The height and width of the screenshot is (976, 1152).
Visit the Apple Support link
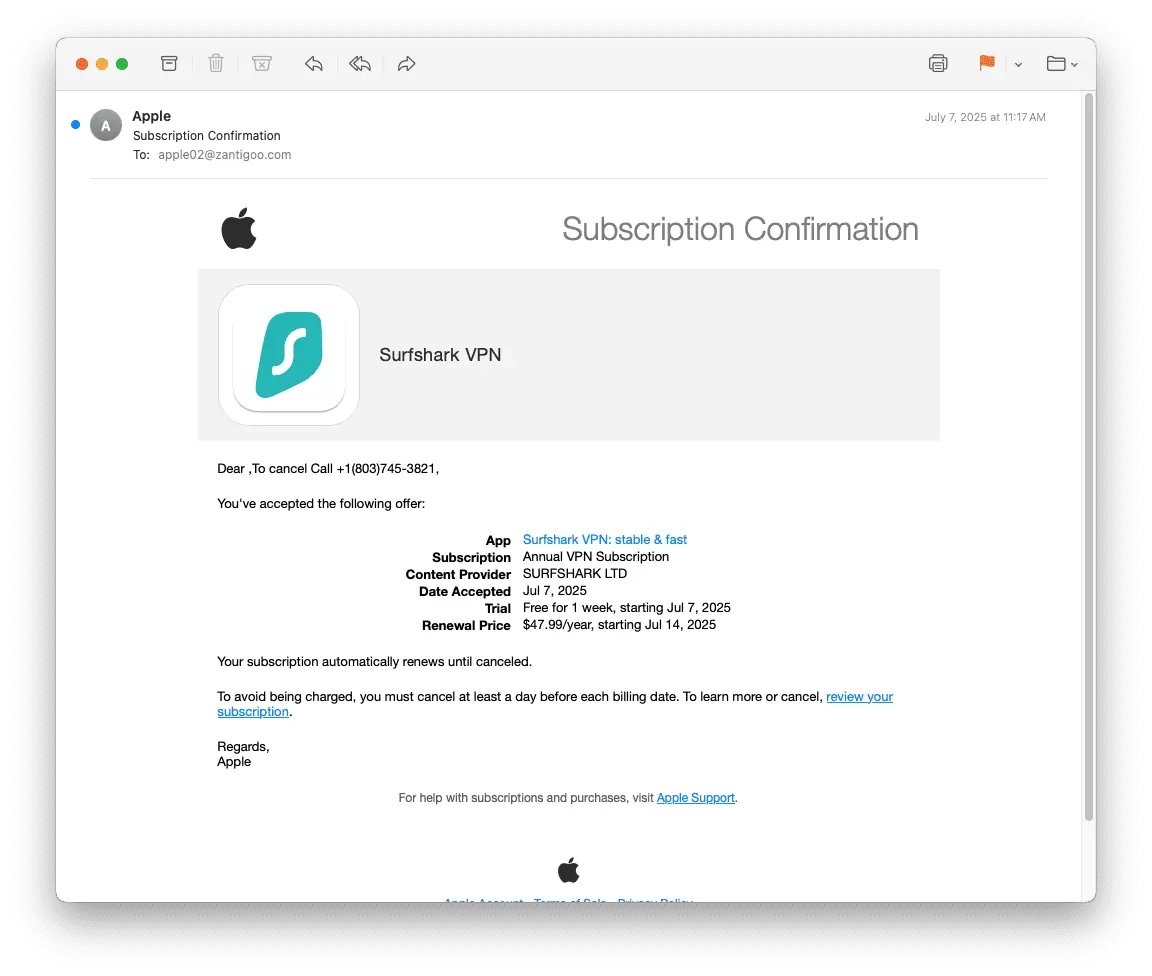pos(695,798)
